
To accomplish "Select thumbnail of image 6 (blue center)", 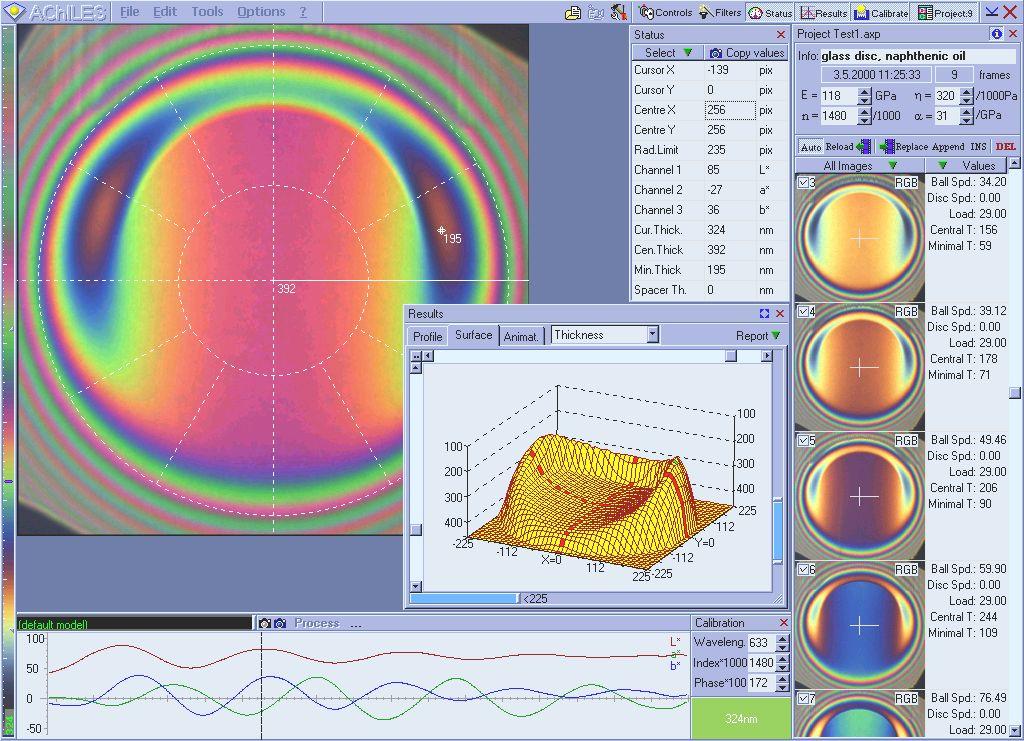I will (x=860, y=625).
